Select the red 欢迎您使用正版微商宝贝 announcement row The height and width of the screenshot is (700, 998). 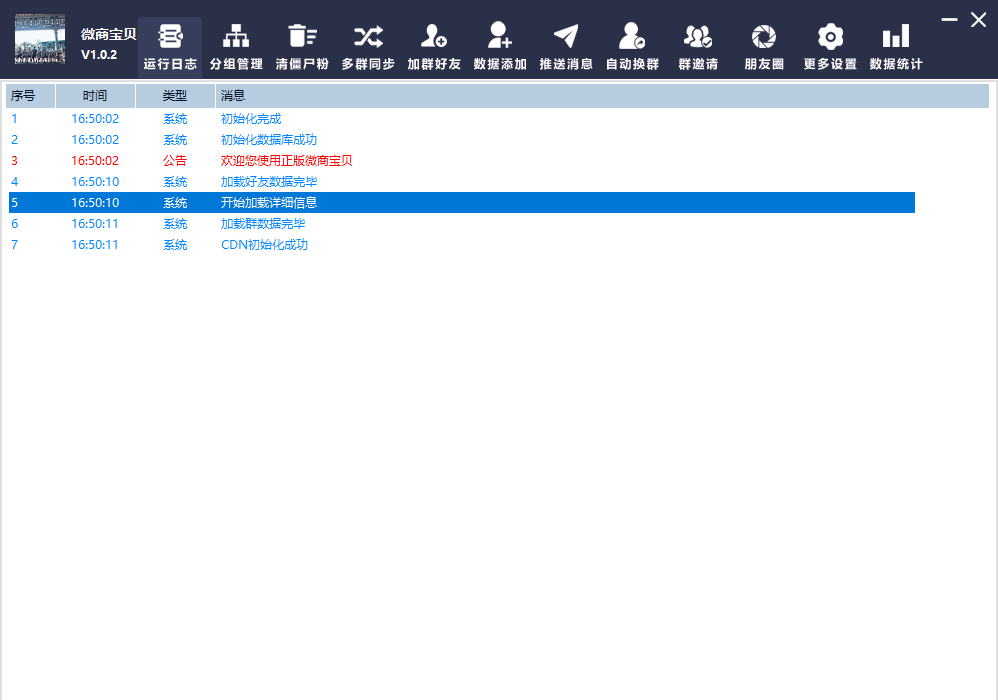point(286,161)
